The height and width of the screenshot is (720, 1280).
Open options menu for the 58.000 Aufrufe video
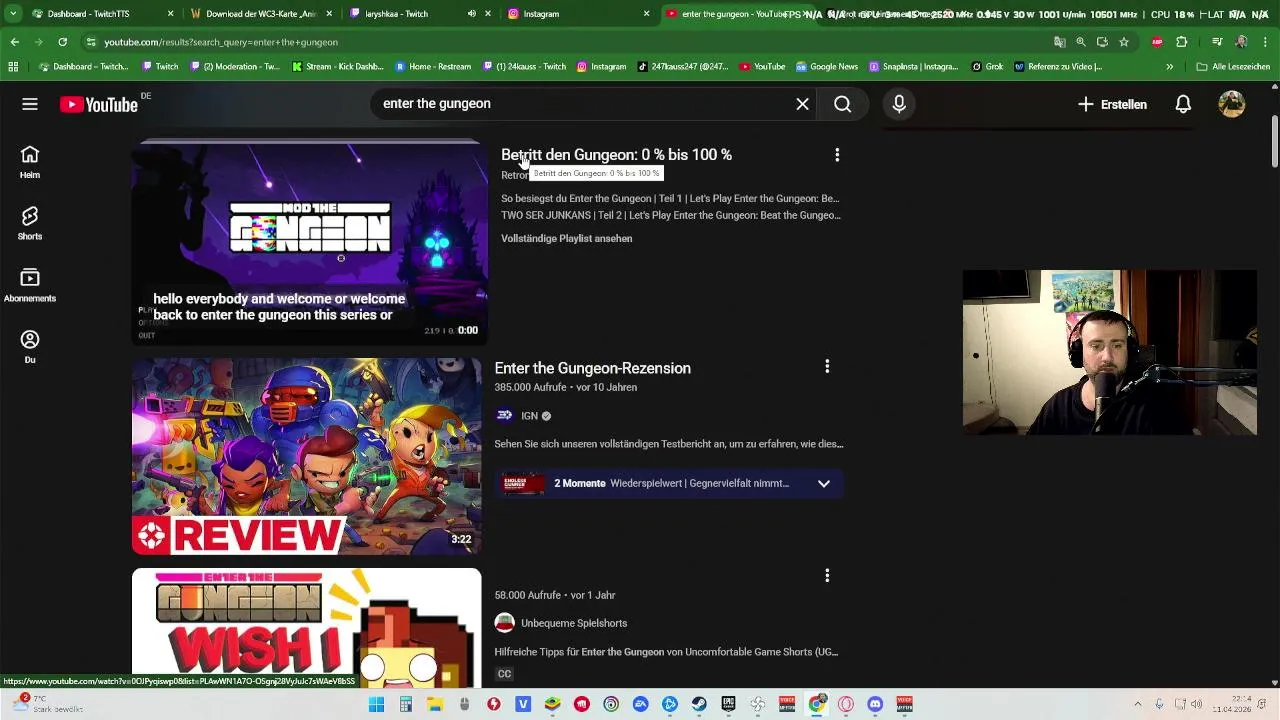[x=827, y=576]
